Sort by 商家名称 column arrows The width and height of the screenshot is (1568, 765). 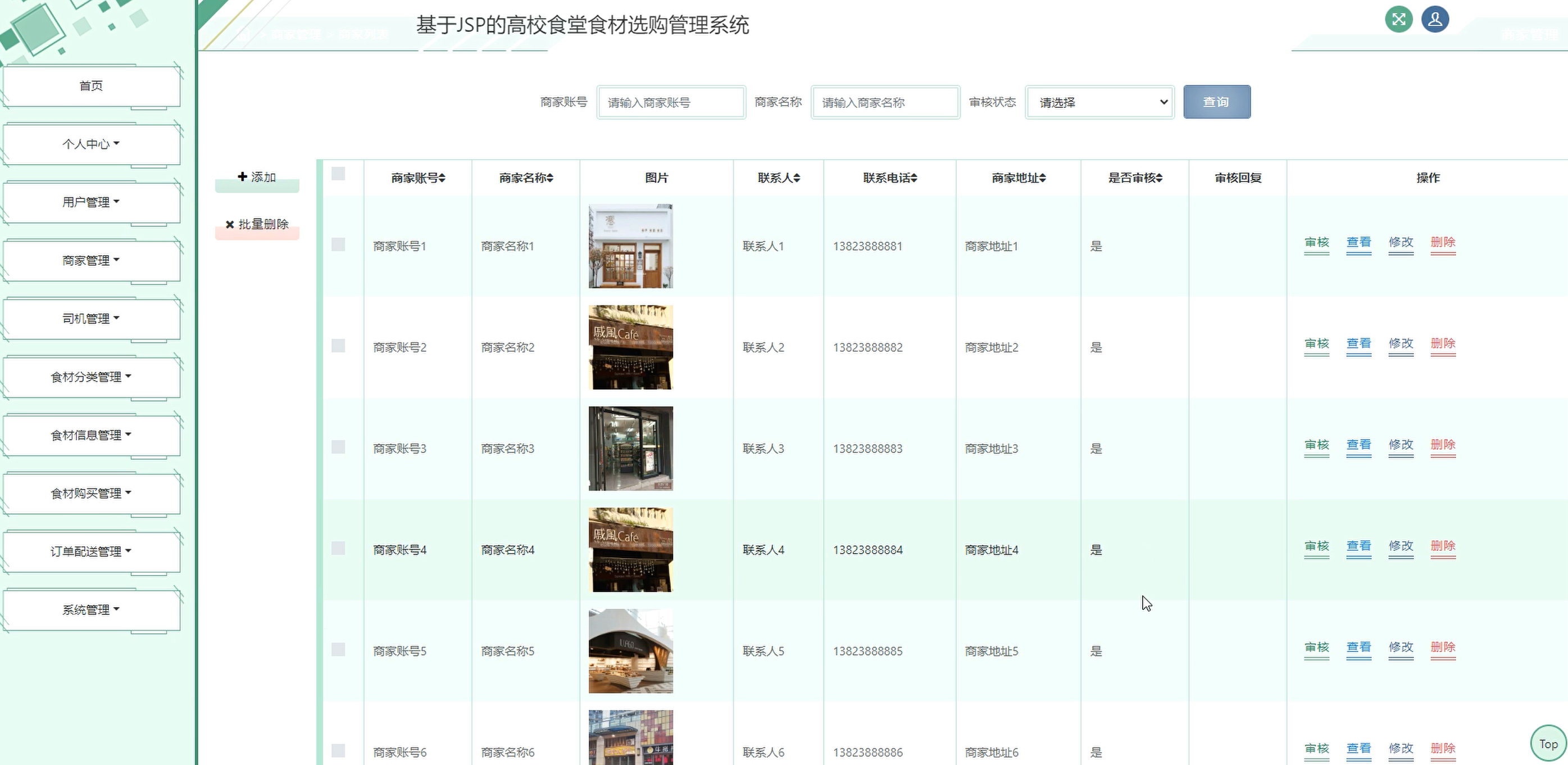coord(549,178)
